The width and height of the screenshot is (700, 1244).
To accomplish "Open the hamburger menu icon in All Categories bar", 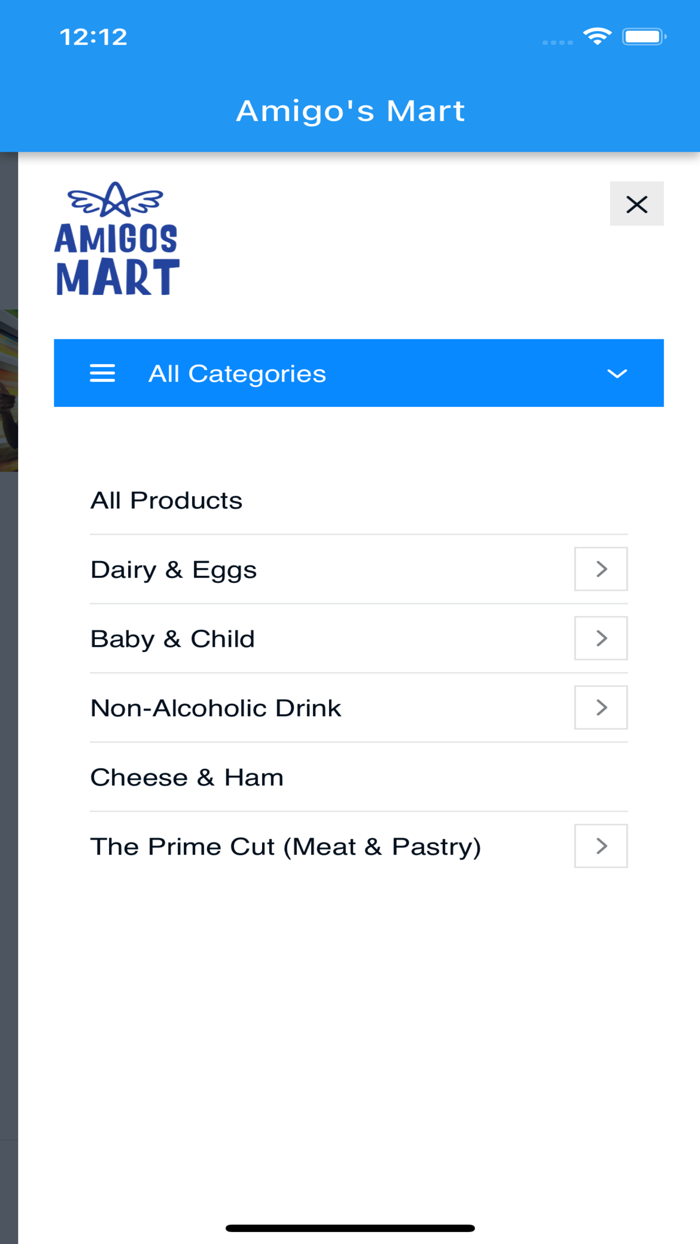I will click(102, 373).
